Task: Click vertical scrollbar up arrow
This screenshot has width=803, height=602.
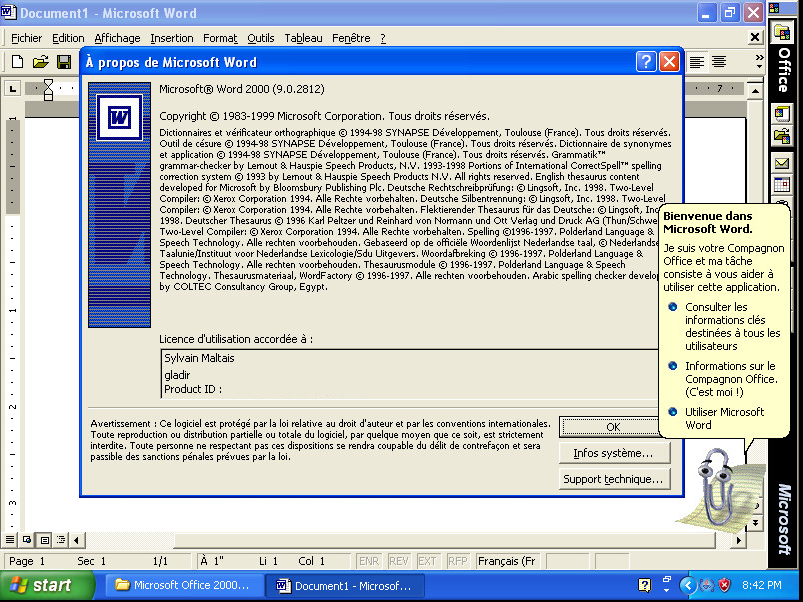Action: 755,92
